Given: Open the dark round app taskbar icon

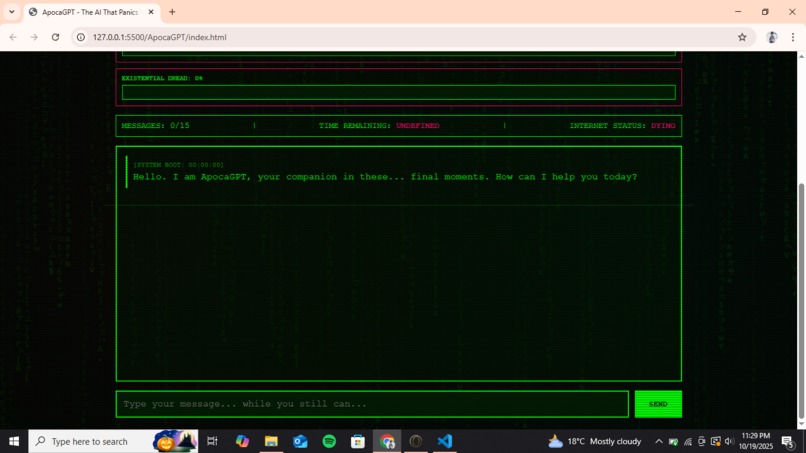Looking at the screenshot, I should click(x=416, y=441).
